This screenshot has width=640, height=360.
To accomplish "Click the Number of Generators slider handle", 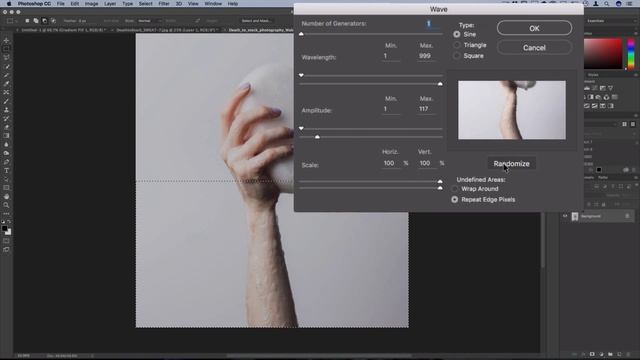I will [301, 34].
